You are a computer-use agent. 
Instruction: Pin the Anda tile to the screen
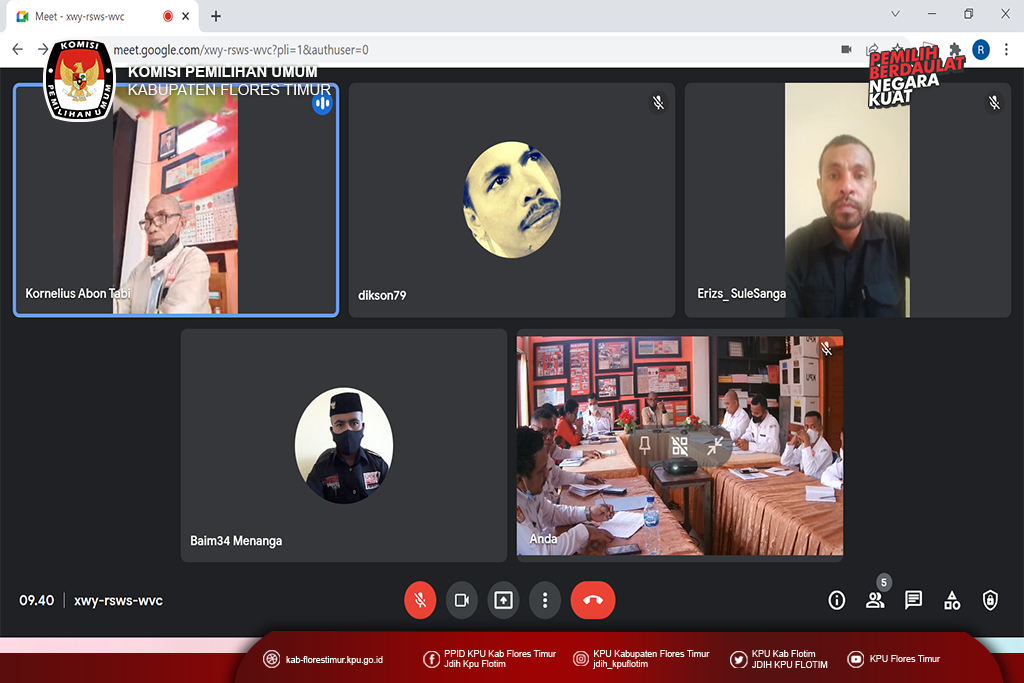tap(645, 446)
